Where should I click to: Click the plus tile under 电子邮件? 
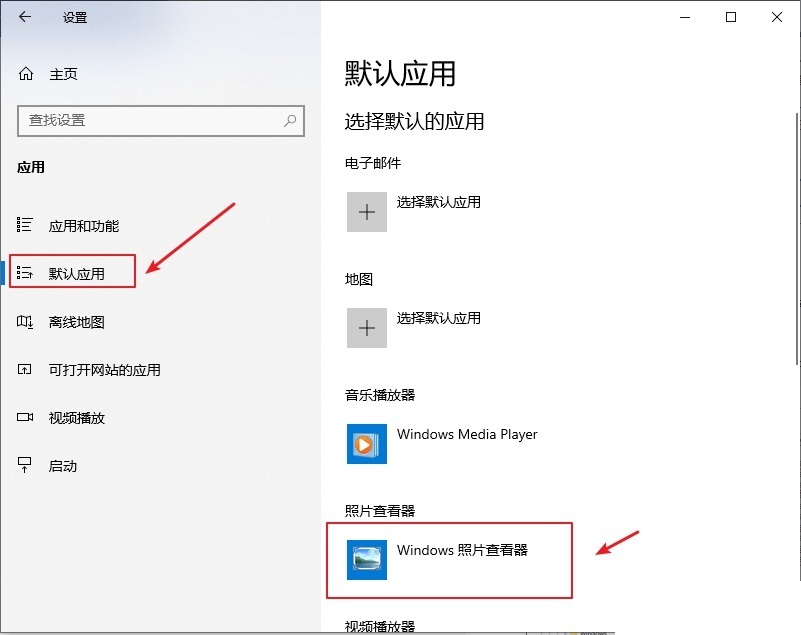(367, 212)
